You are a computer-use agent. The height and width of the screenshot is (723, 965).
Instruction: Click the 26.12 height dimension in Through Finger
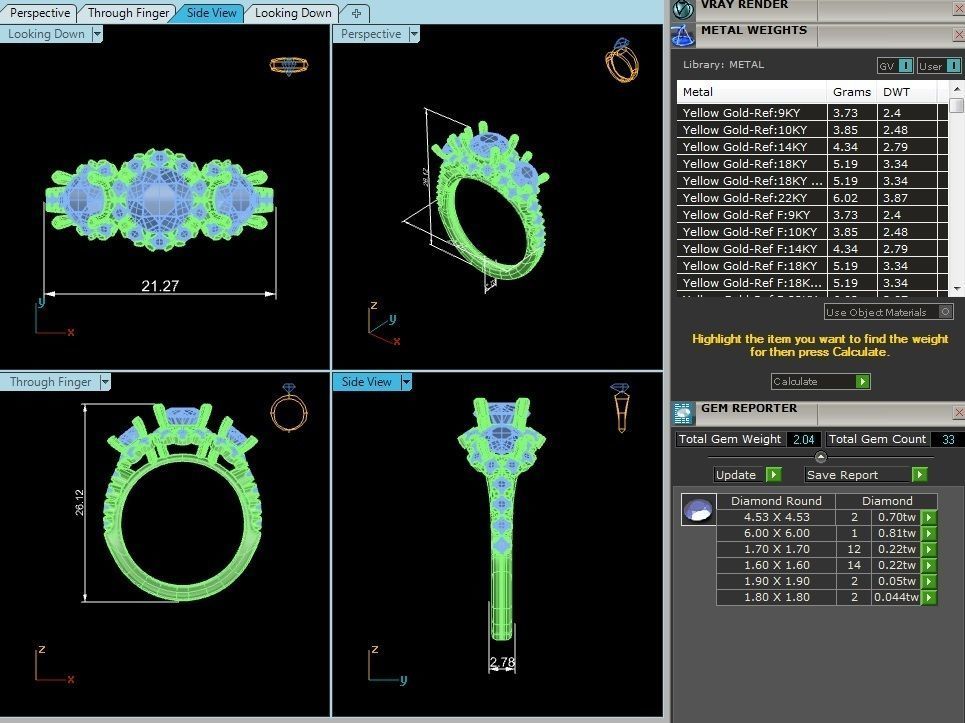(79, 502)
